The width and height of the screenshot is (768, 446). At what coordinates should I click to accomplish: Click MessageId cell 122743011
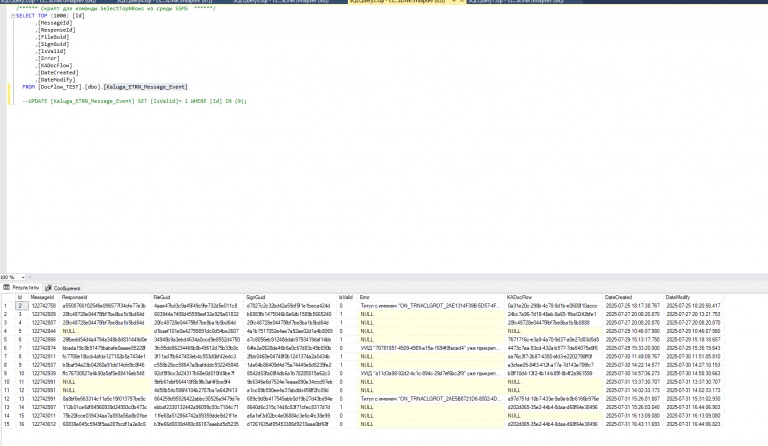click(44, 416)
